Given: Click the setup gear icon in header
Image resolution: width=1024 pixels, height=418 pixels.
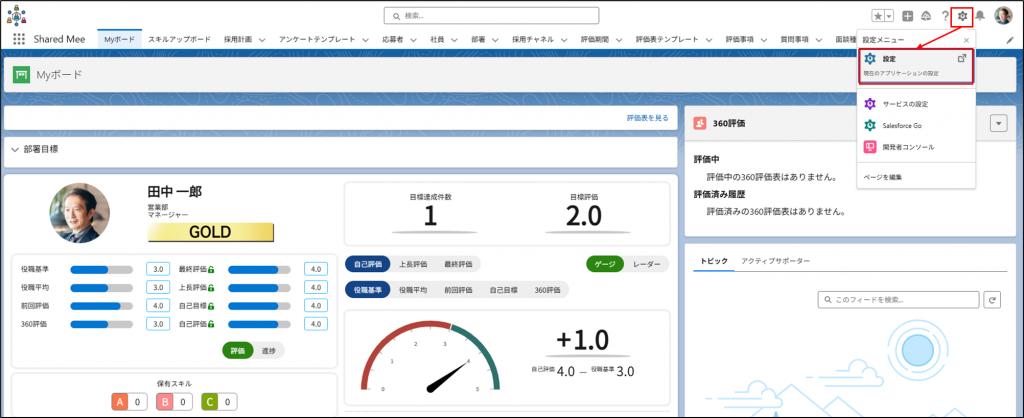Looking at the screenshot, I should [x=961, y=16].
